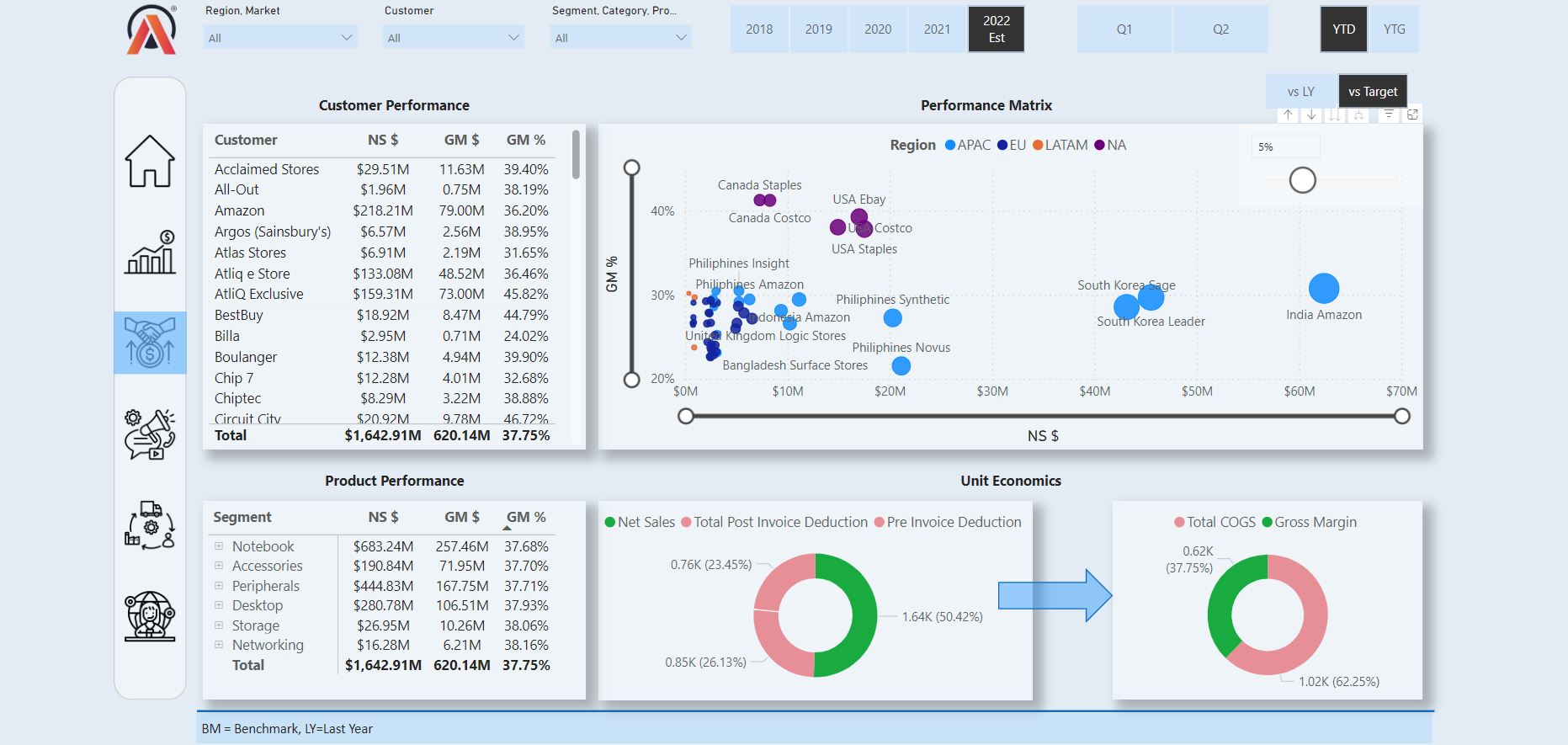Open the Segment, Category, Product dropdown
Viewport: 1568px width, 745px height.
pyautogui.click(x=621, y=38)
